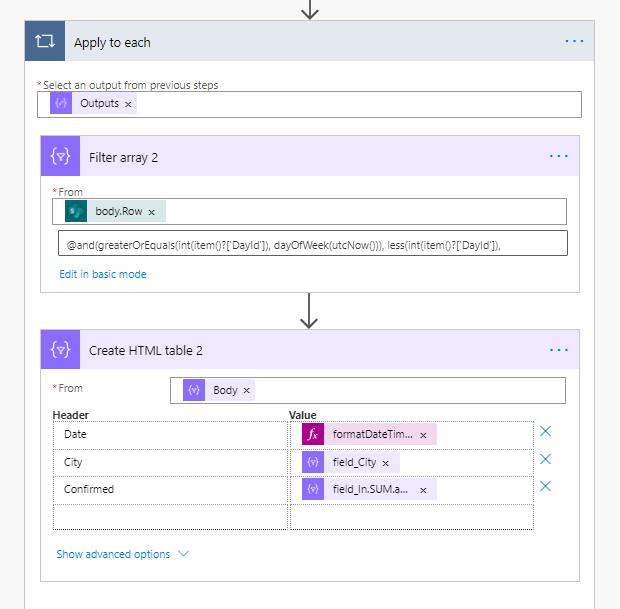Screen dimensions: 620x609
Task: Delete the Confirmed header row
Action: click(546, 486)
